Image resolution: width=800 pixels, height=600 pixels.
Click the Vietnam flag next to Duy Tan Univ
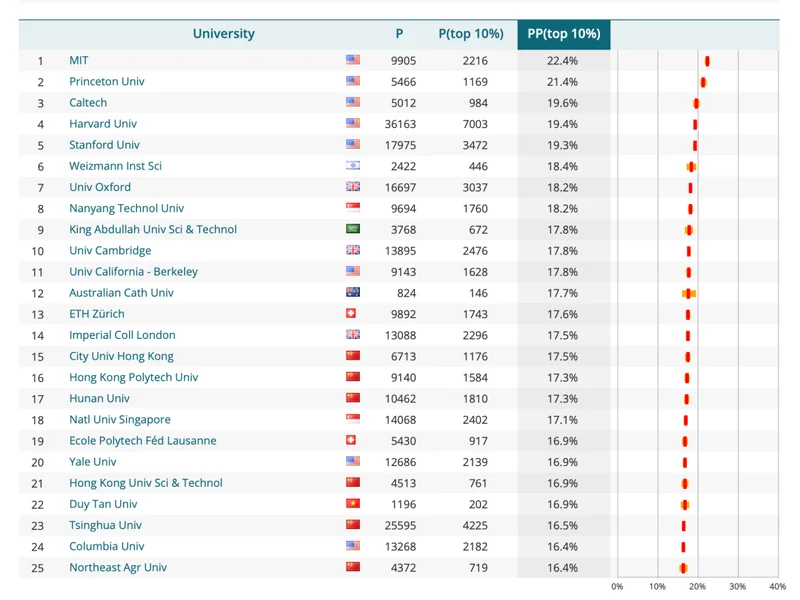352,504
